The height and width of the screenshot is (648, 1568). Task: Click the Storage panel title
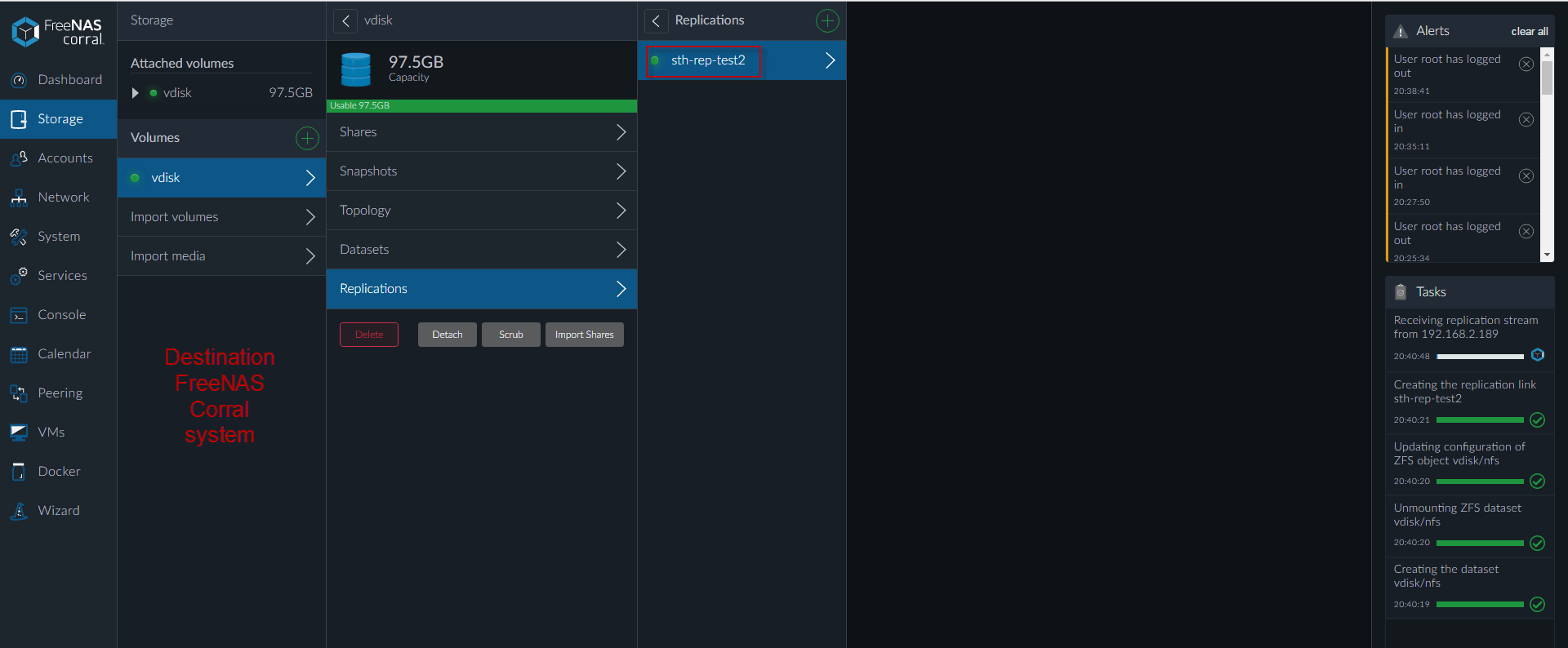(152, 20)
